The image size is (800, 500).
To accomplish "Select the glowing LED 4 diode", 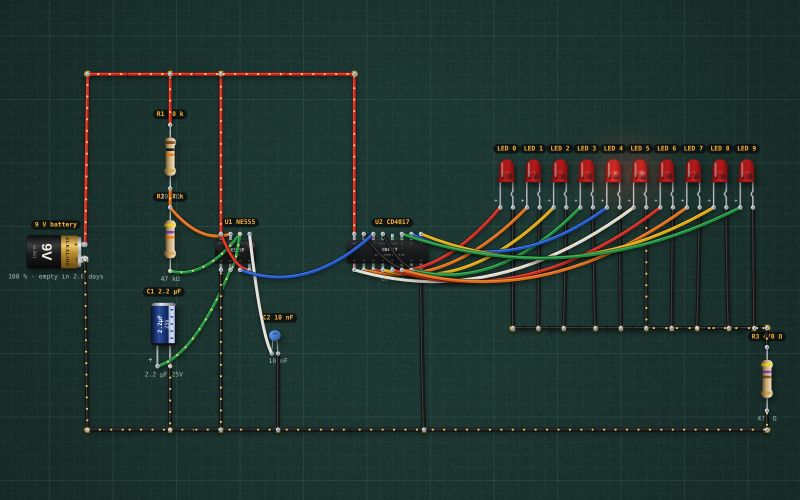I will pyautogui.click(x=613, y=171).
